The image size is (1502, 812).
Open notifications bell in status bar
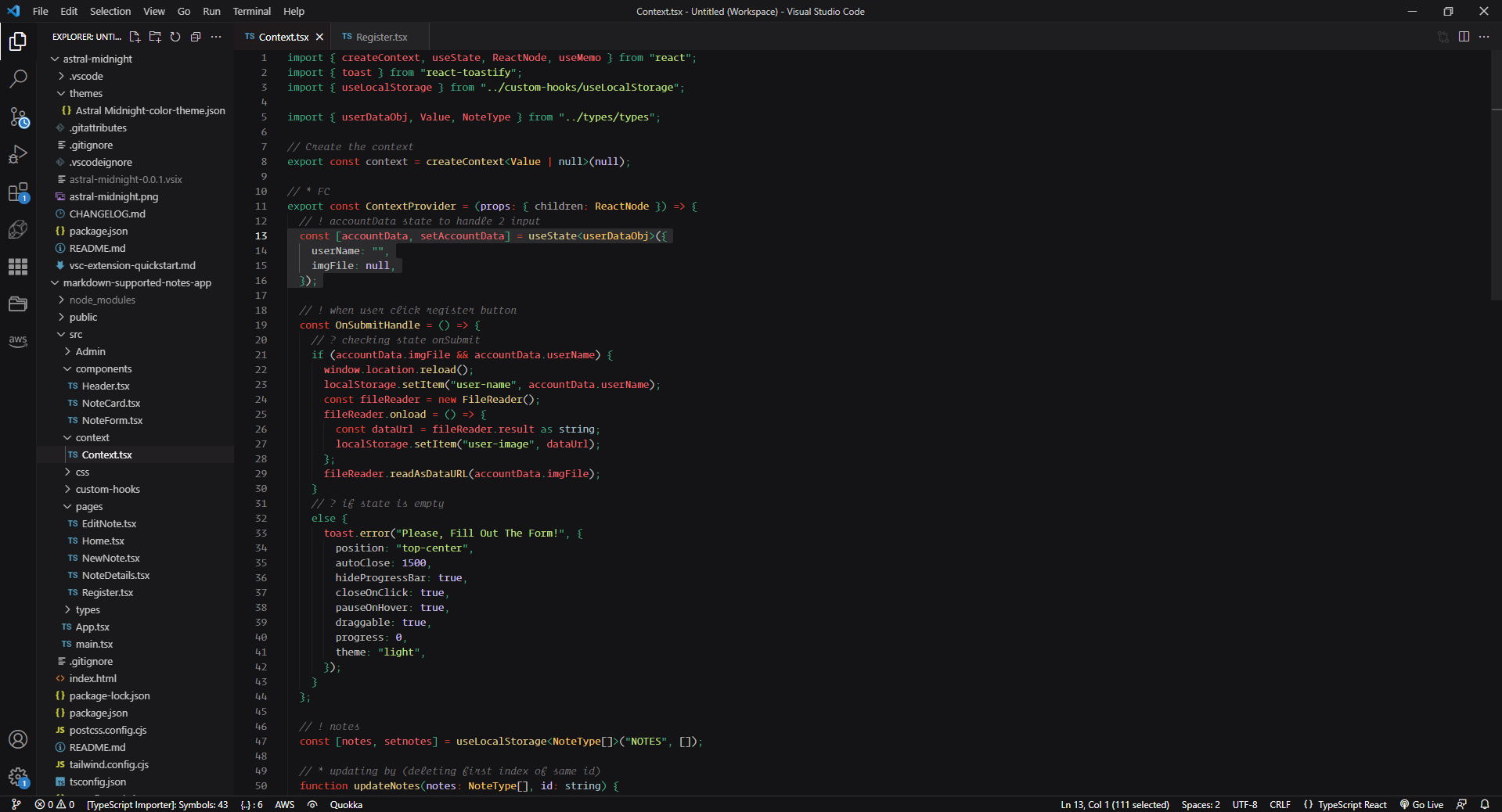point(1484,804)
